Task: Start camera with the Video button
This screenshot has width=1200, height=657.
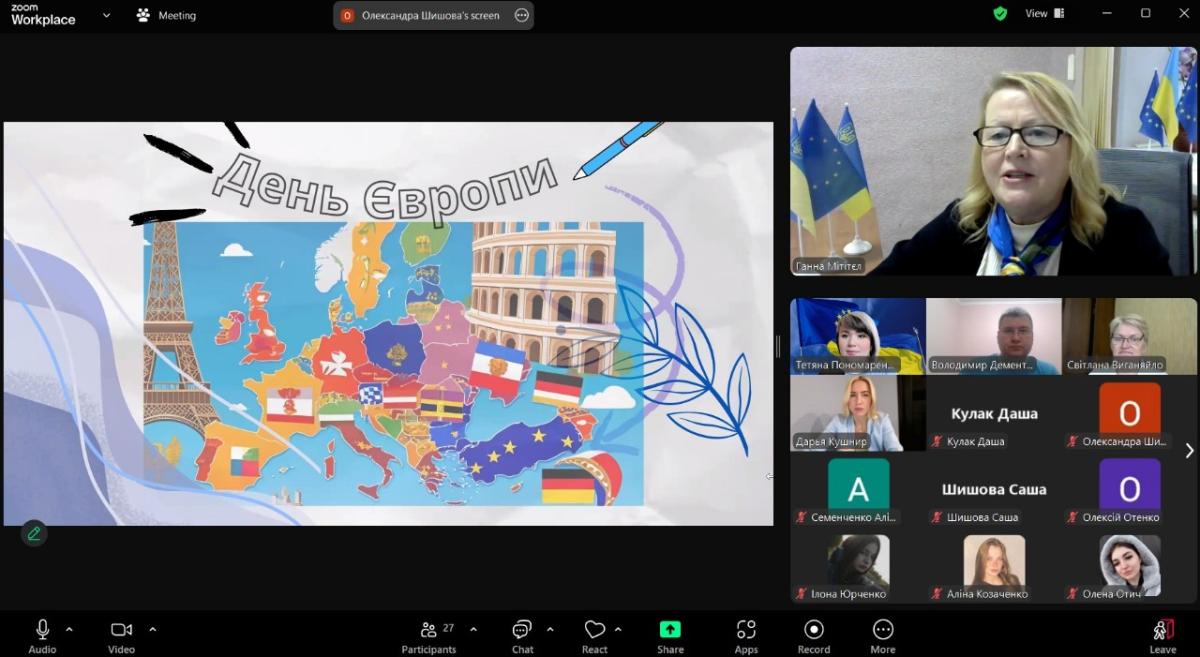Action: coord(121,635)
